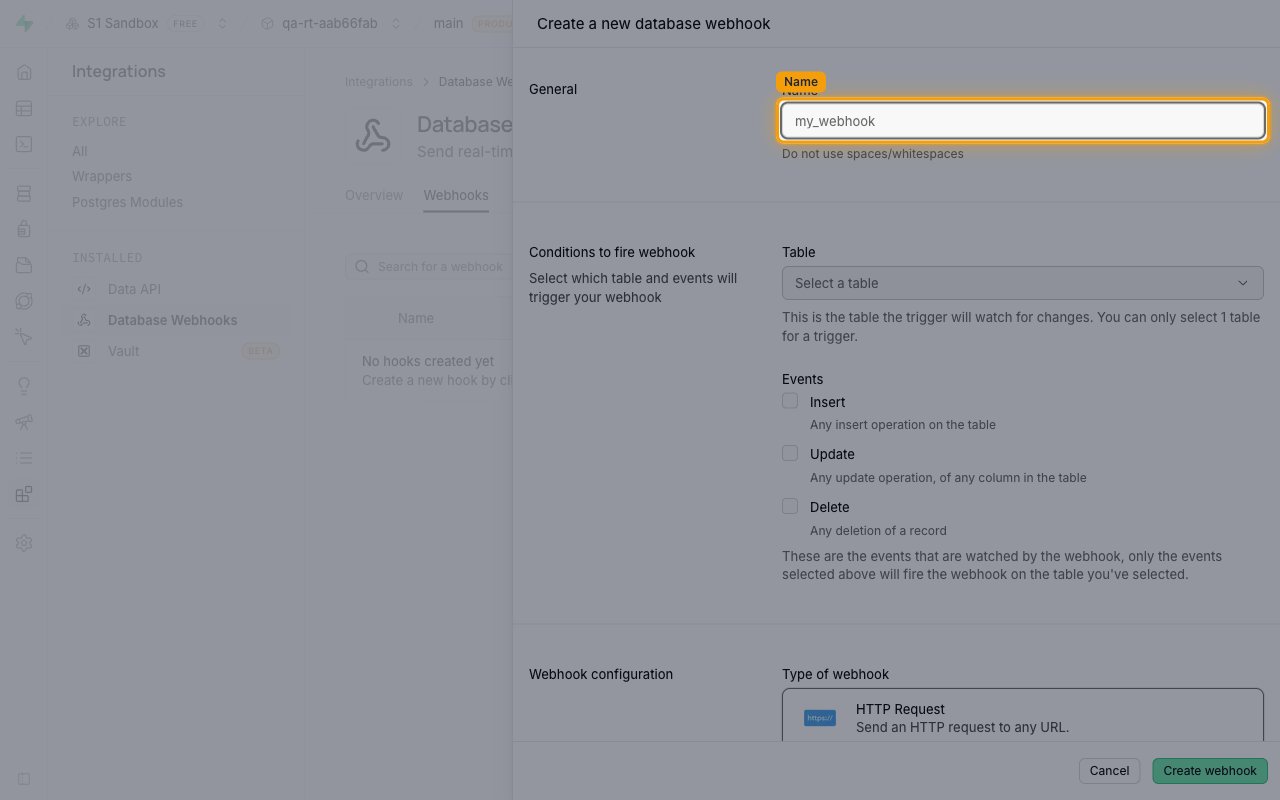Screen dimensions: 1280x800
Task: Click the Vault icon in the Installed list
Action: 84,351
